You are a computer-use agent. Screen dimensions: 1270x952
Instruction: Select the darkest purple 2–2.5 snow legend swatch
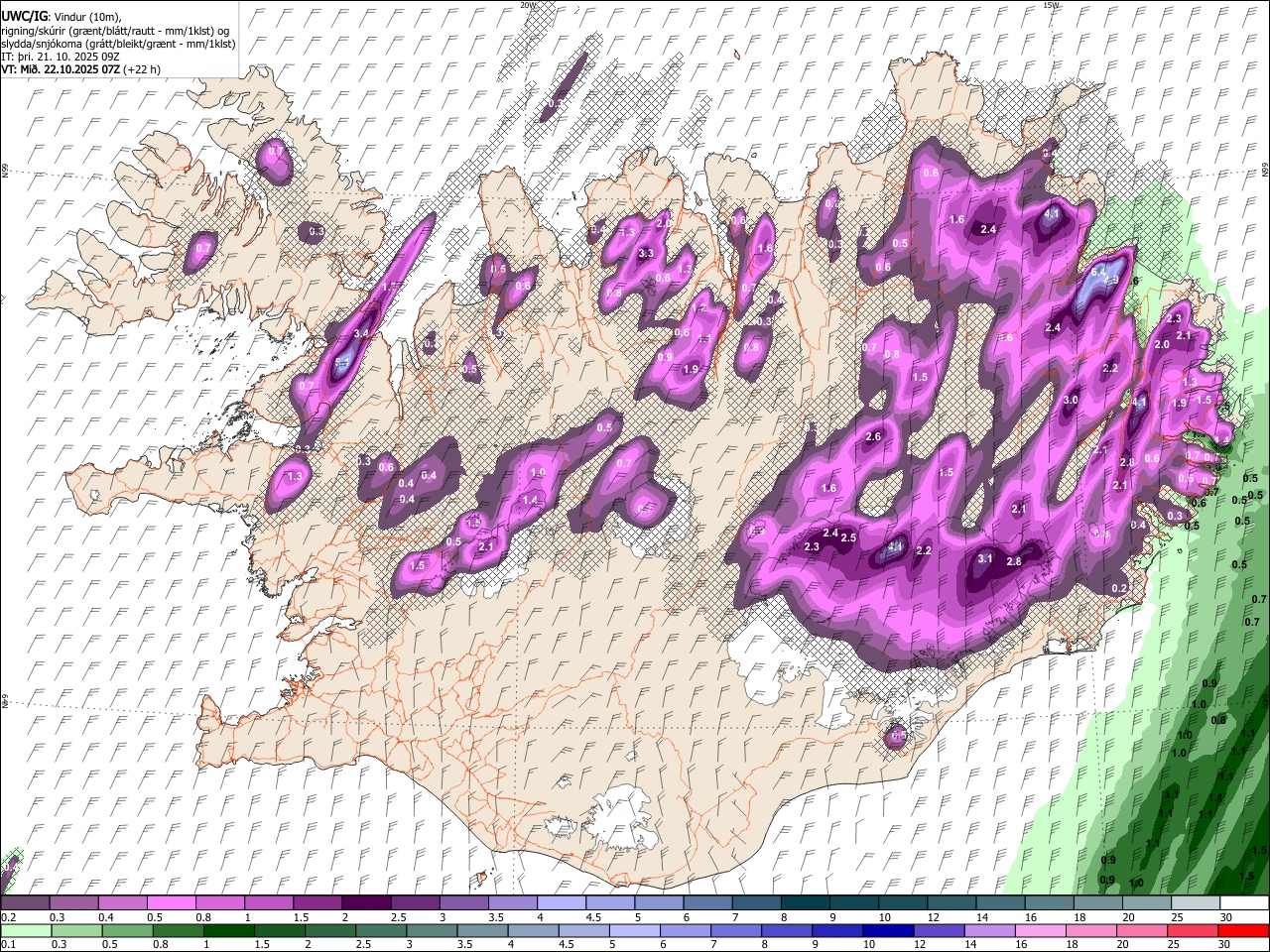[365, 903]
